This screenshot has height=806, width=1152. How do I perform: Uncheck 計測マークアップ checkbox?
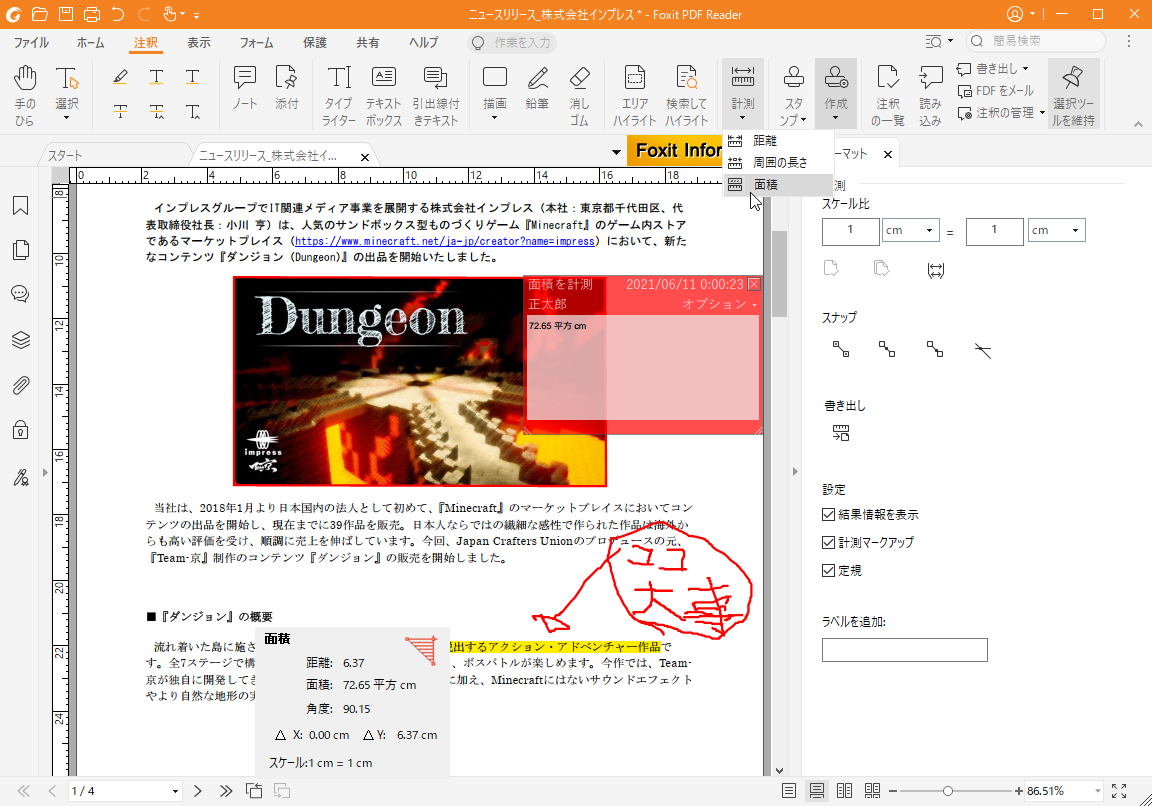(x=829, y=542)
